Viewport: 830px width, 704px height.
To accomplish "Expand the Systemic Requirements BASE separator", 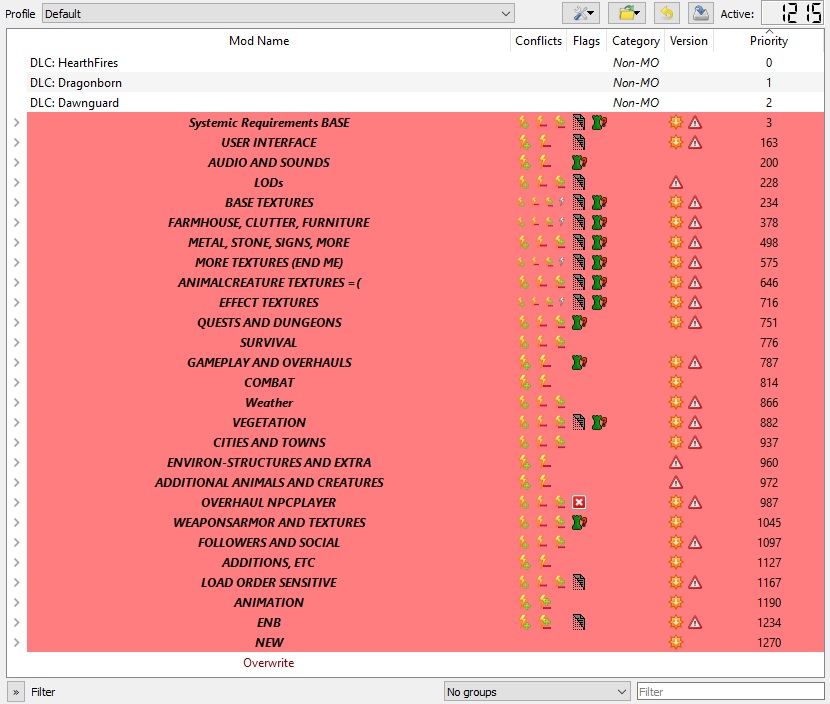I will pos(16,123).
